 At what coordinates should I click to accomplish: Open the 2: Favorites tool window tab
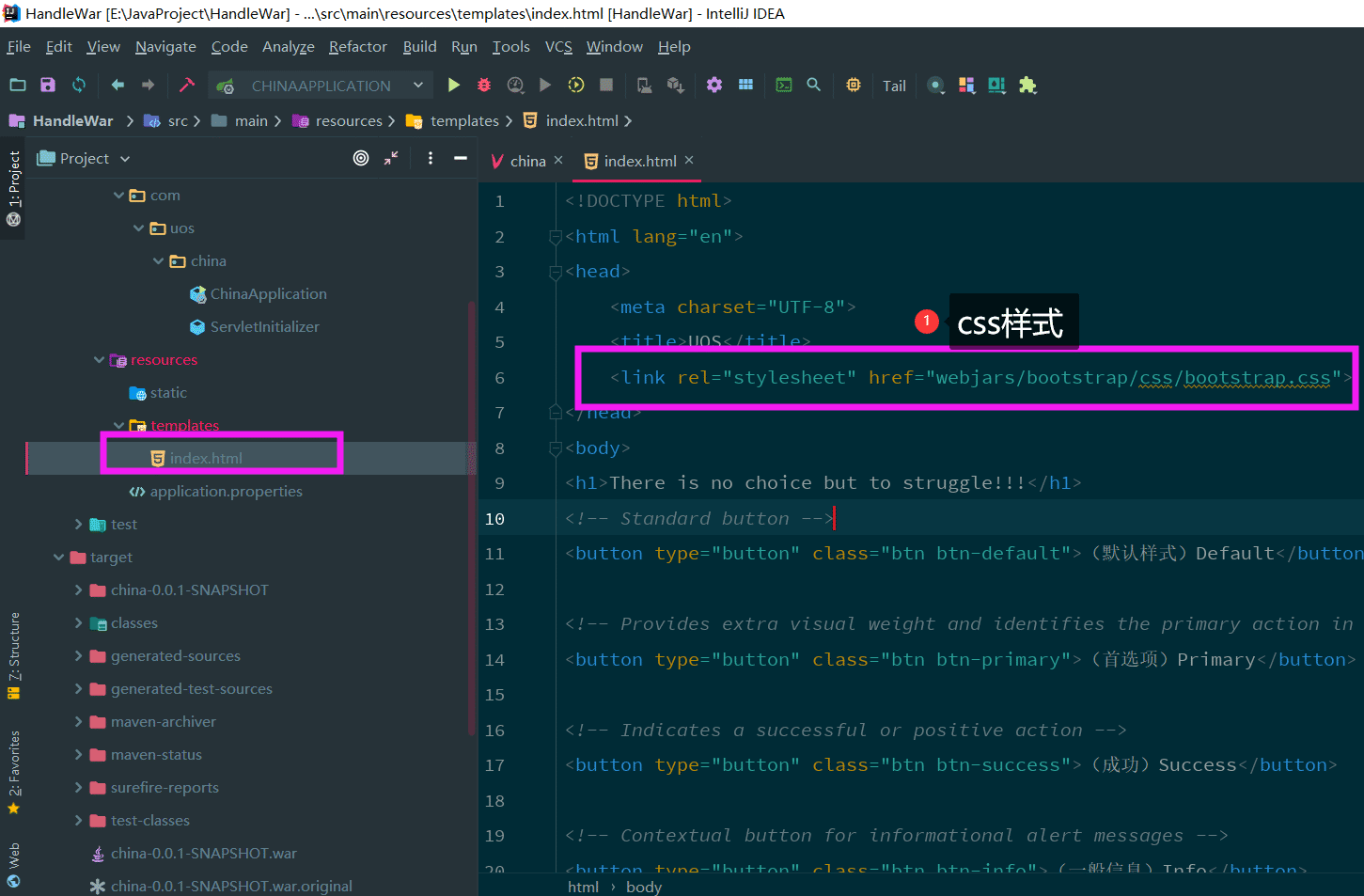tap(13, 772)
